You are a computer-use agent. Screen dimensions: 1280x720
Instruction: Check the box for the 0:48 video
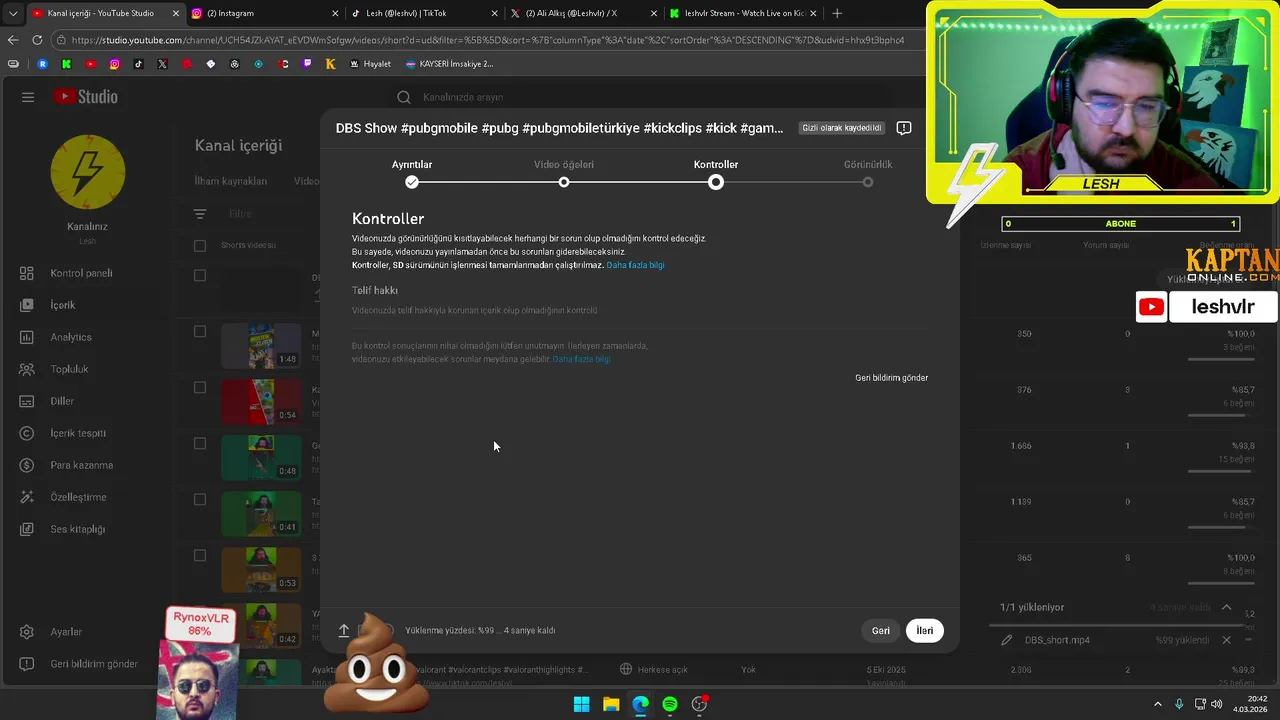[x=200, y=444]
